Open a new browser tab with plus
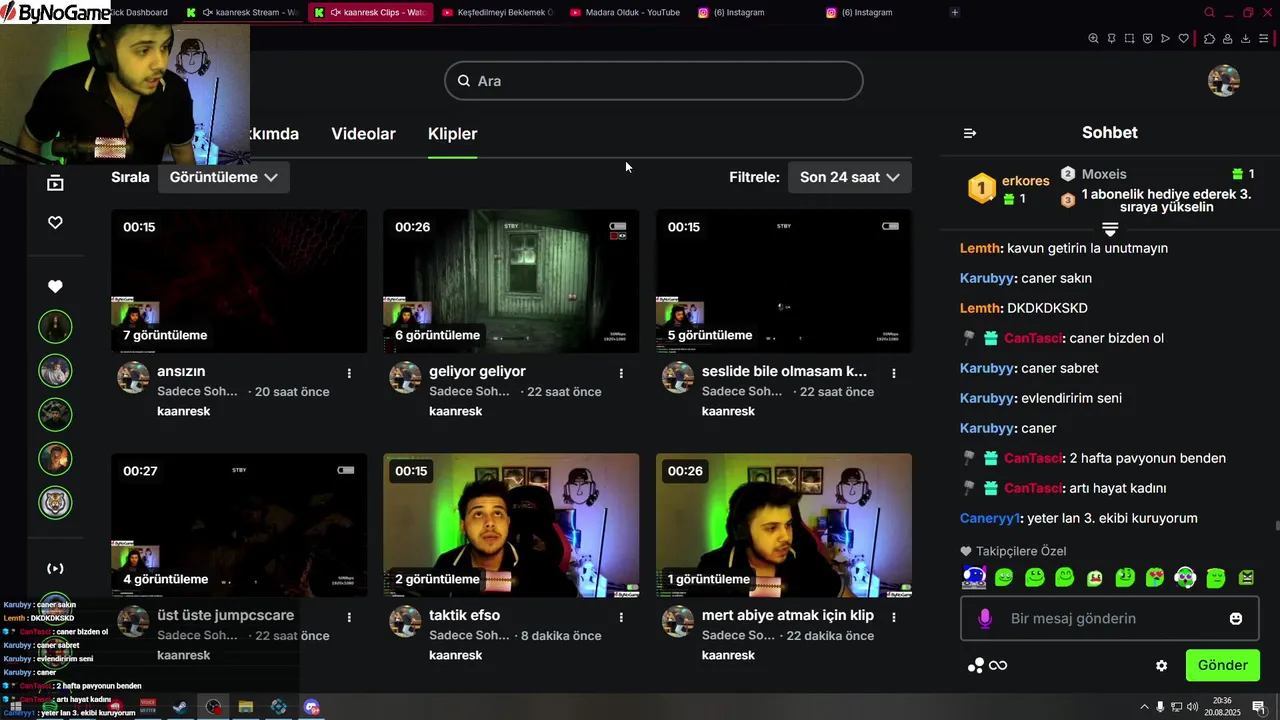The width and height of the screenshot is (1280, 720). coord(955,13)
